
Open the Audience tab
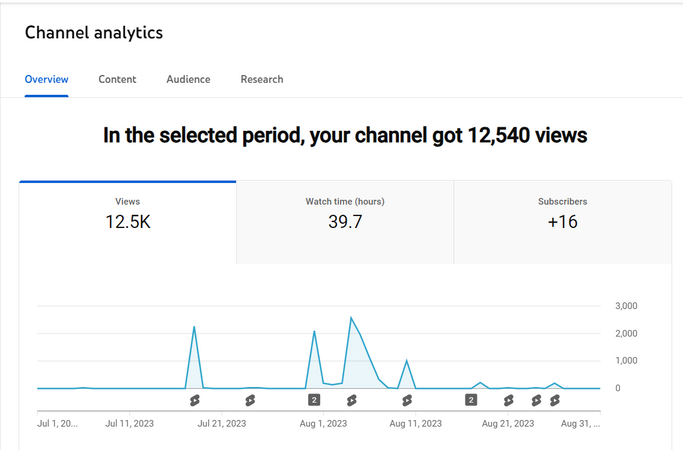pos(188,79)
